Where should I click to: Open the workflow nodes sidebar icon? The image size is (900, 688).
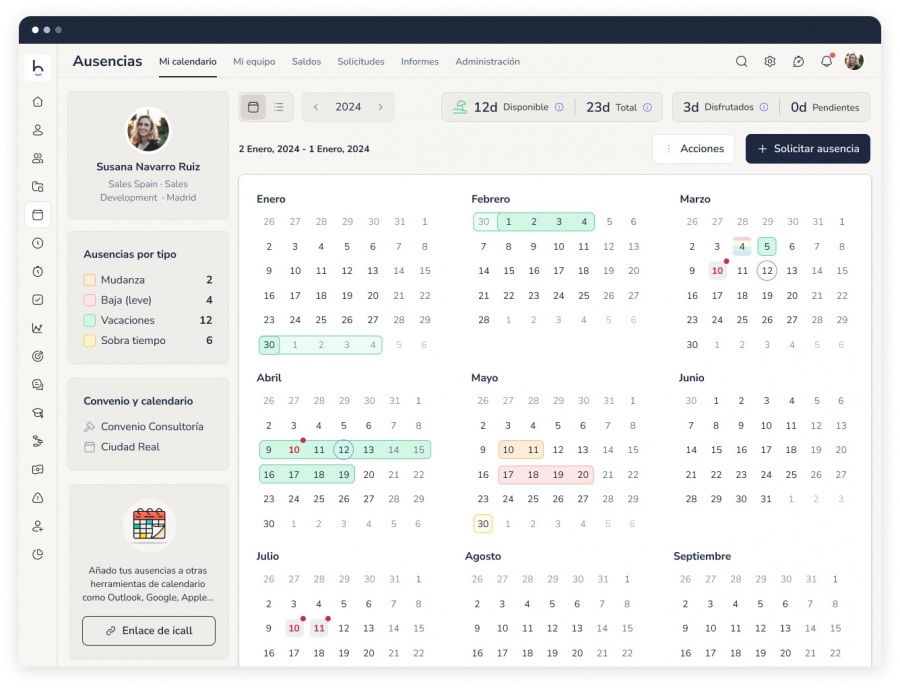38,441
